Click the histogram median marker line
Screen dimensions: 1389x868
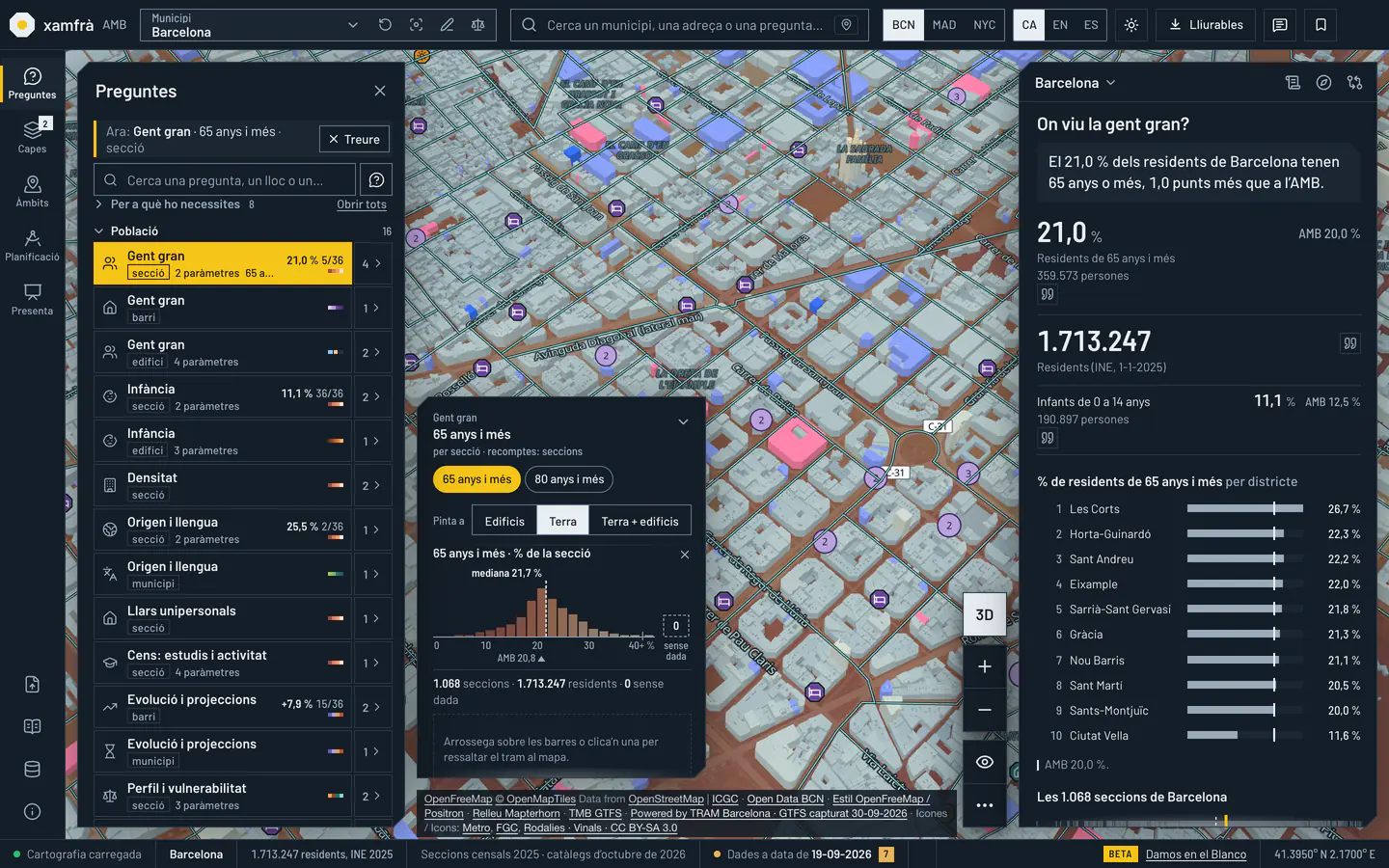click(546, 609)
